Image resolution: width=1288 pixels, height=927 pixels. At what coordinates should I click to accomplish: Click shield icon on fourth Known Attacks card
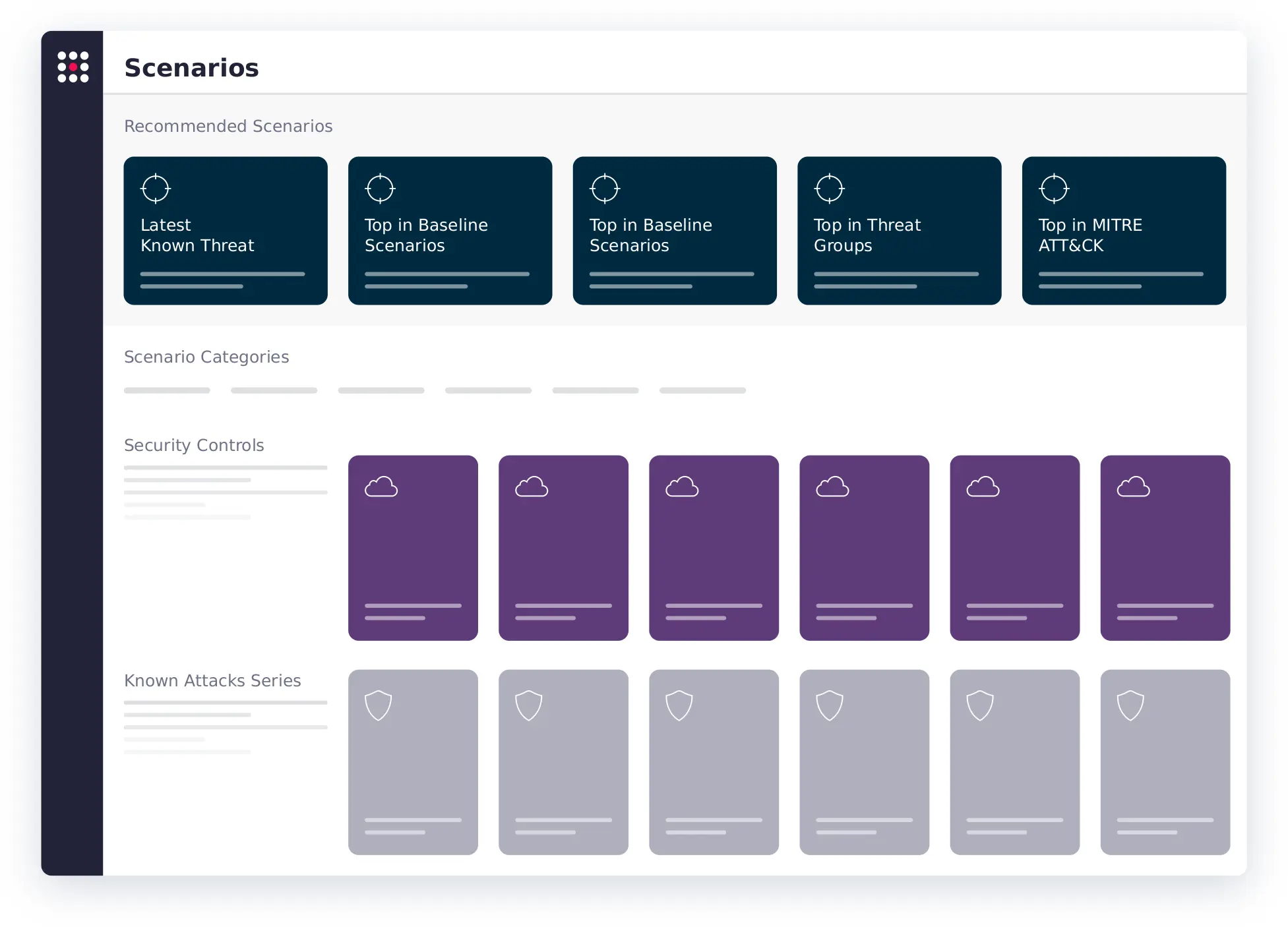point(830,705)
